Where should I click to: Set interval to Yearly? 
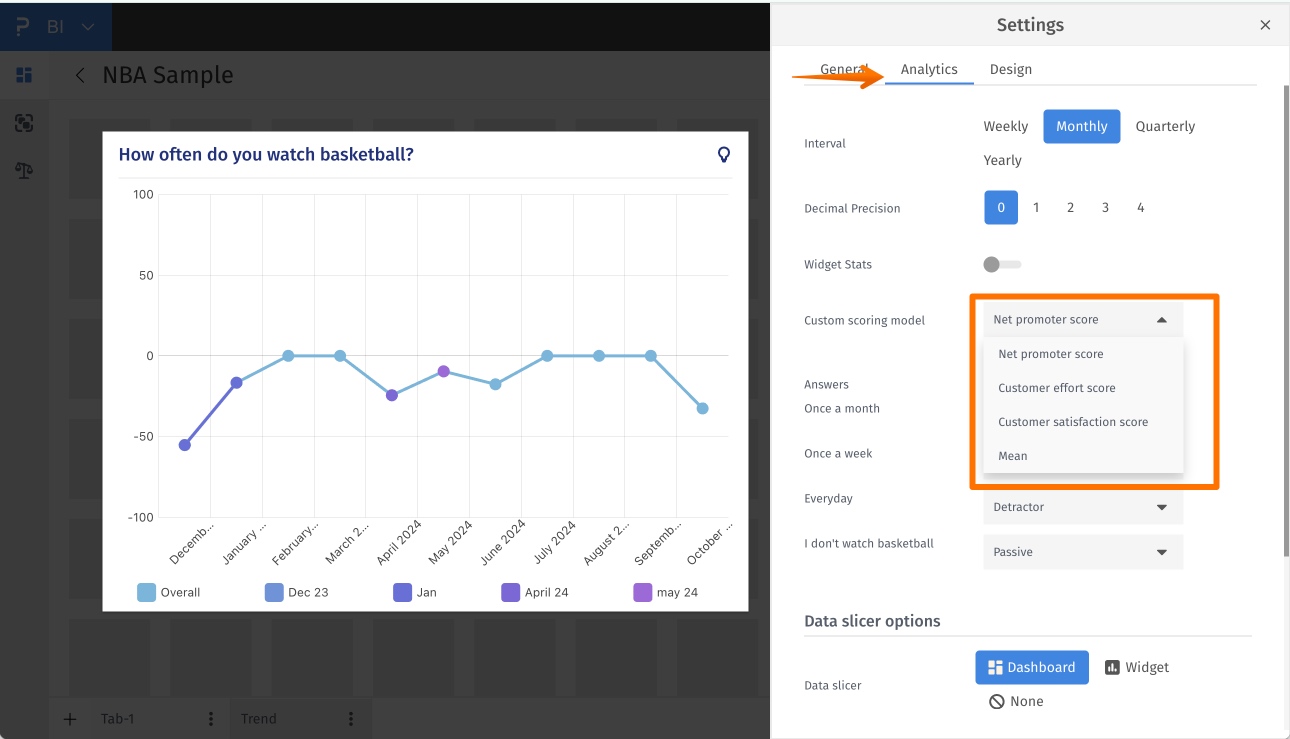coord(1003,160)
